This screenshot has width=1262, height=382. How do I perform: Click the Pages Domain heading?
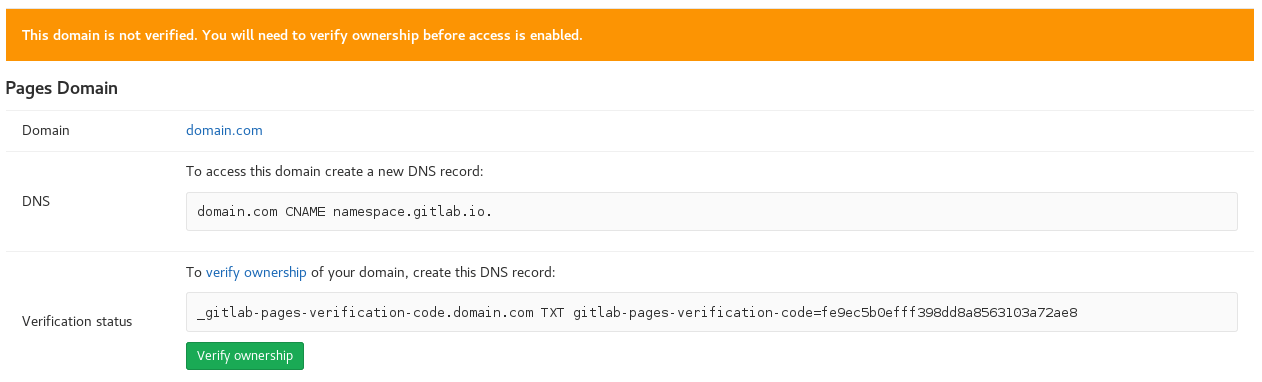pos(62,88)
